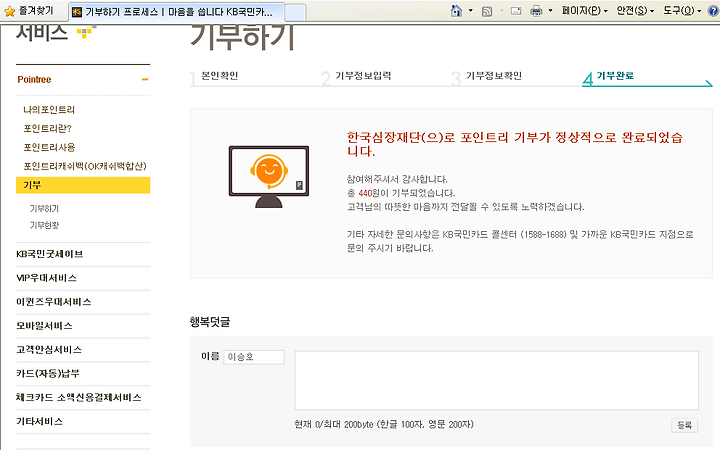Open the Favorites star button
The width and height of the screenshot is (720, 450).
(28, 11)
